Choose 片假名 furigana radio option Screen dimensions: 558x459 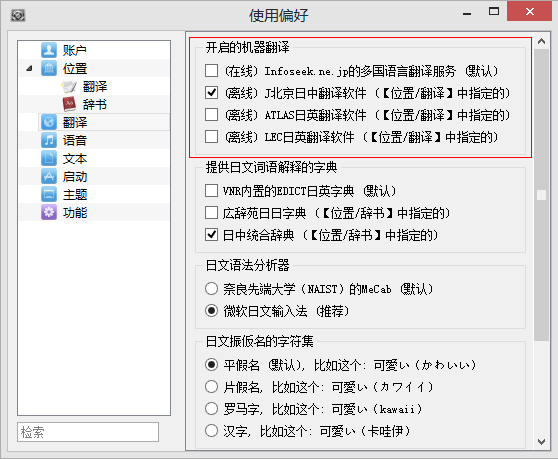[211, 387]
